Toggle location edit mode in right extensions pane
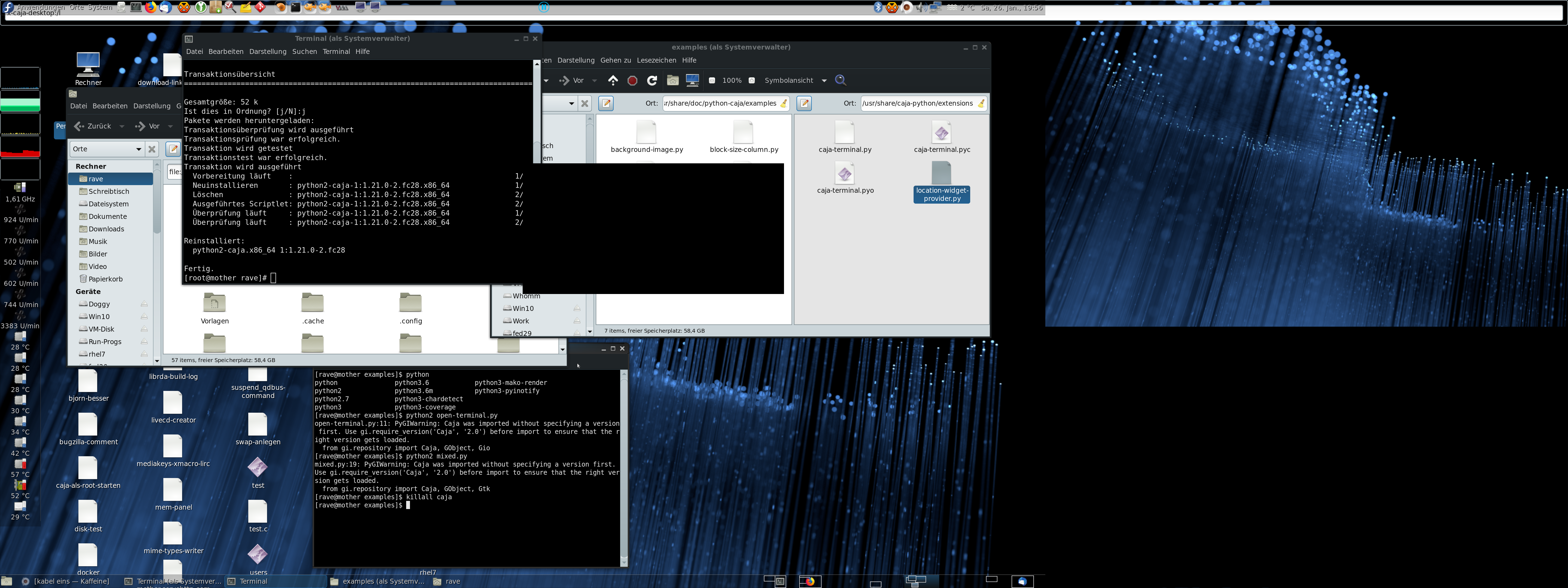This screenshot has width=1568, height=588. click(804, 103)
